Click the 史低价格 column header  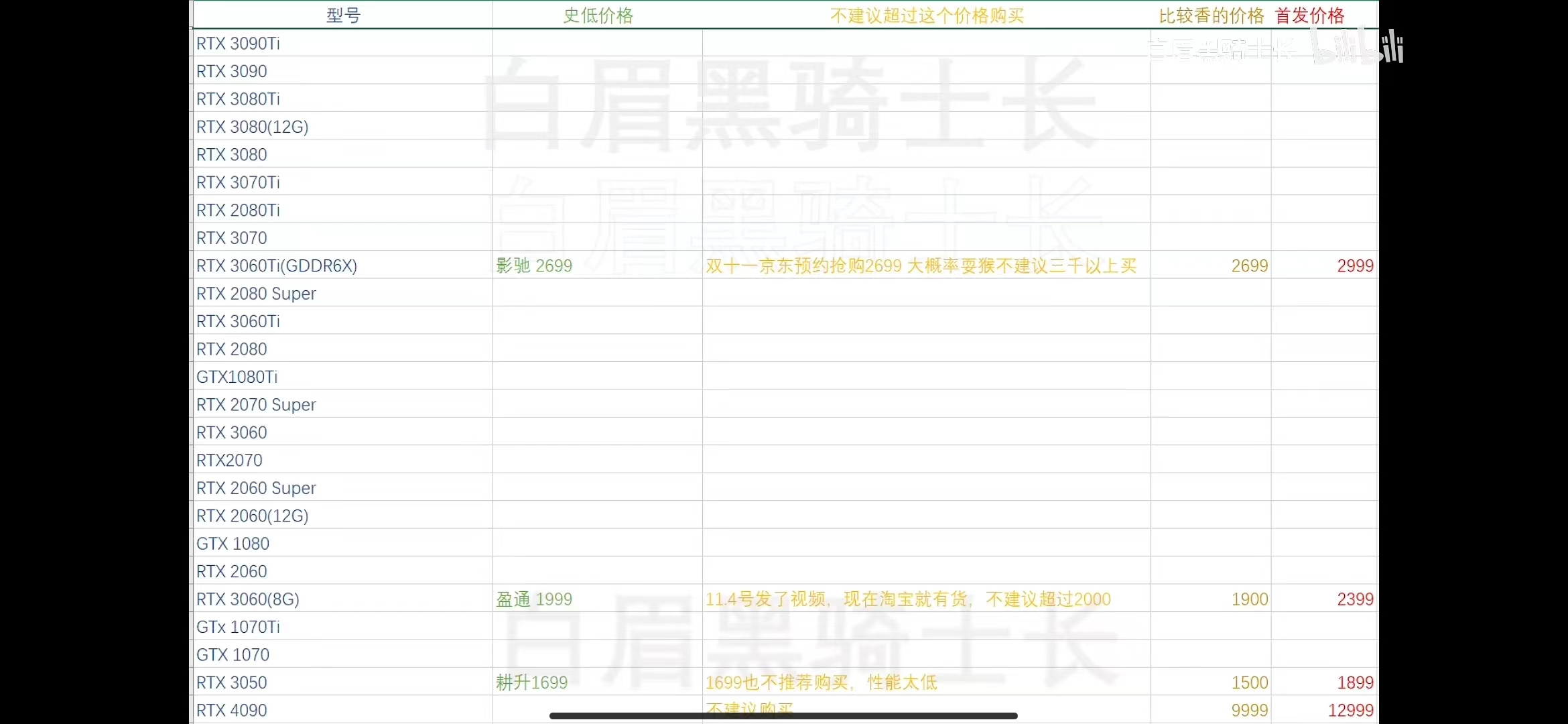pos(598,15)
